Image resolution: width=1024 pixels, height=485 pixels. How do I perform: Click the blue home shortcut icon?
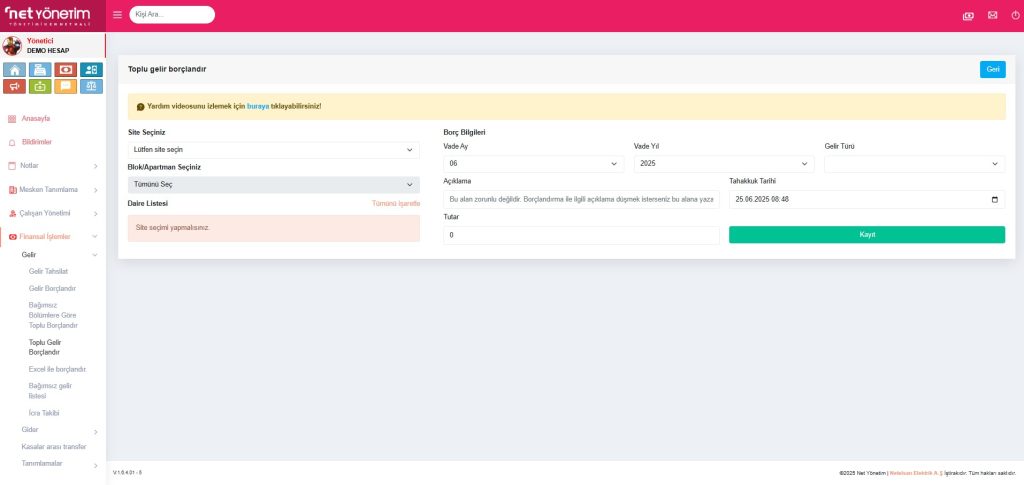[14, 70]
